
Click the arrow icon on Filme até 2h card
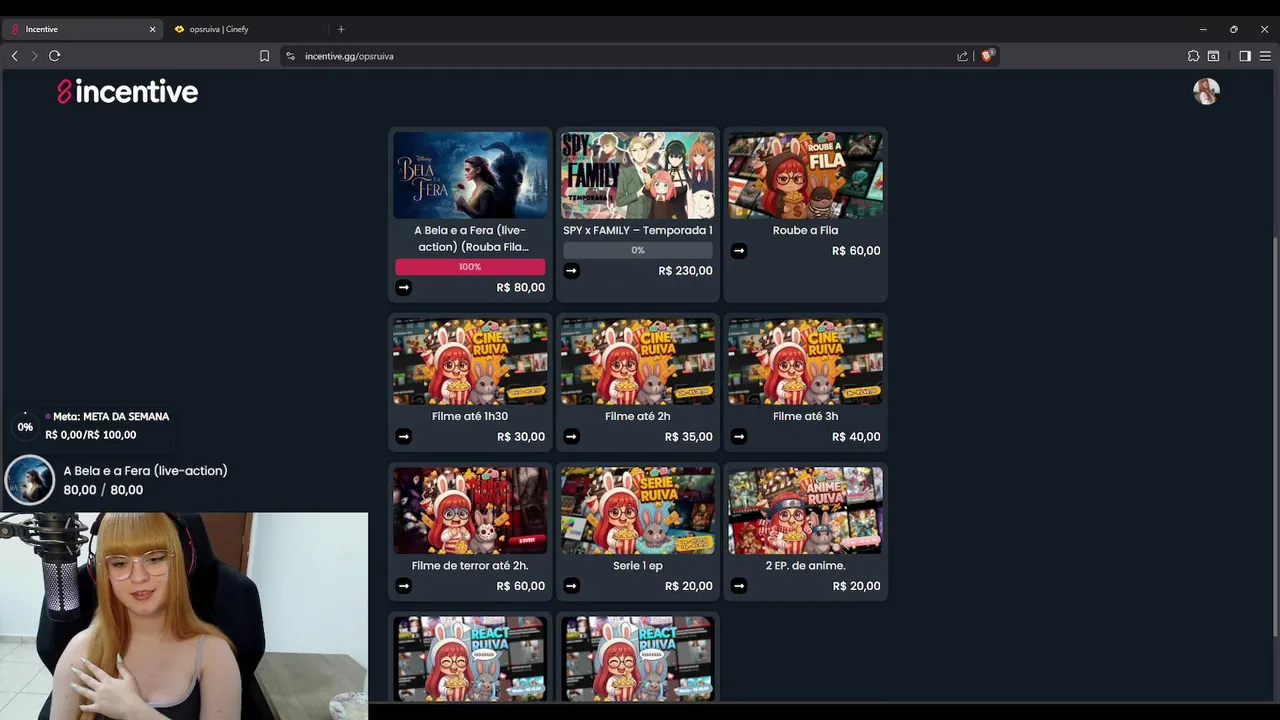tap(572, 437)
